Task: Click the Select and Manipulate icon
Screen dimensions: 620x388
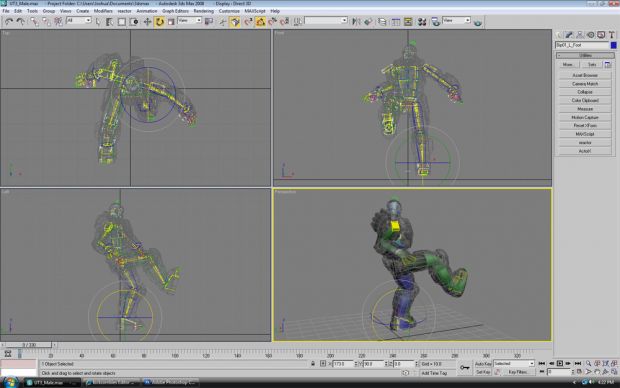Action: pyautogui.click(x=223, y=22)
